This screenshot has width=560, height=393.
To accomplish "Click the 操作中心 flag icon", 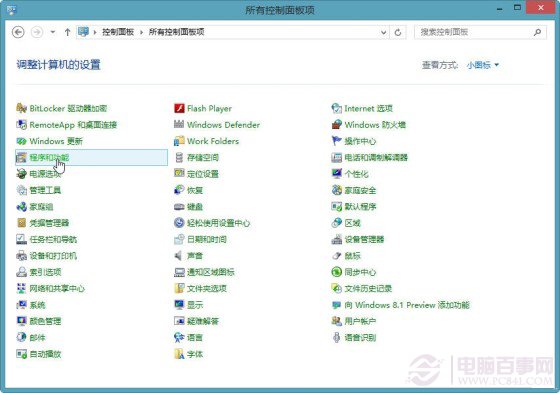I will tap(337, 141).
